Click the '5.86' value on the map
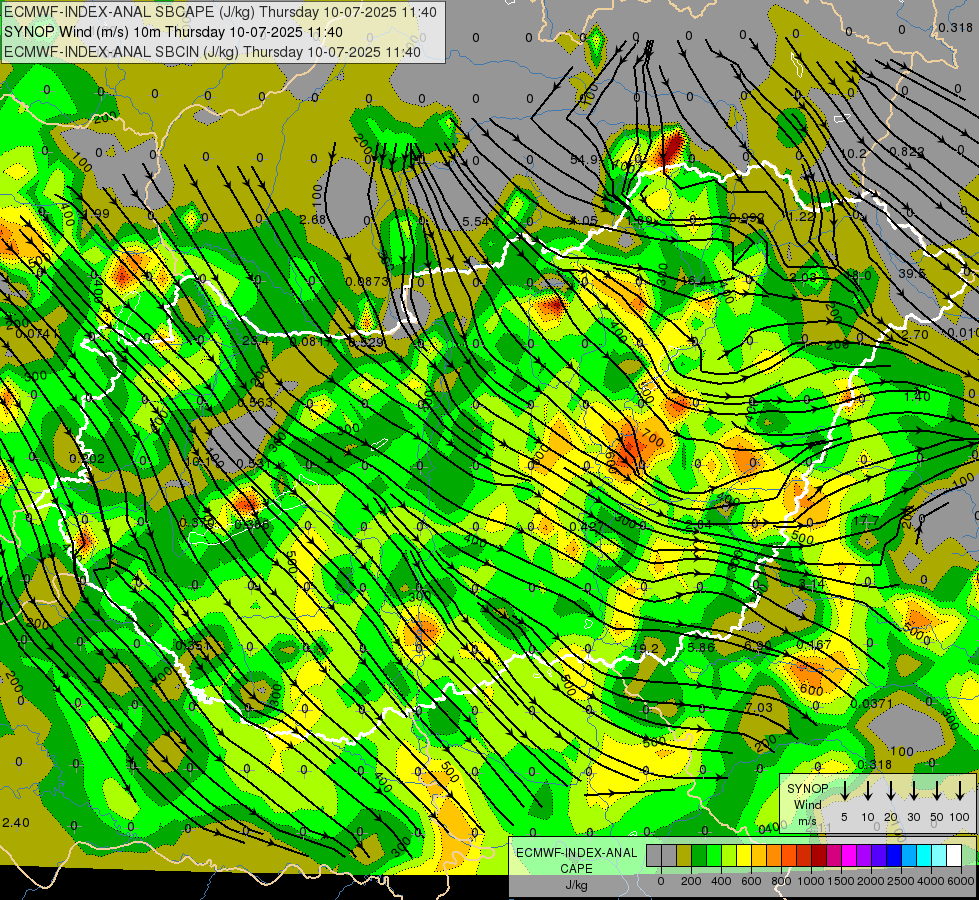Screen dimensions: 979x900 click(701, 648)
